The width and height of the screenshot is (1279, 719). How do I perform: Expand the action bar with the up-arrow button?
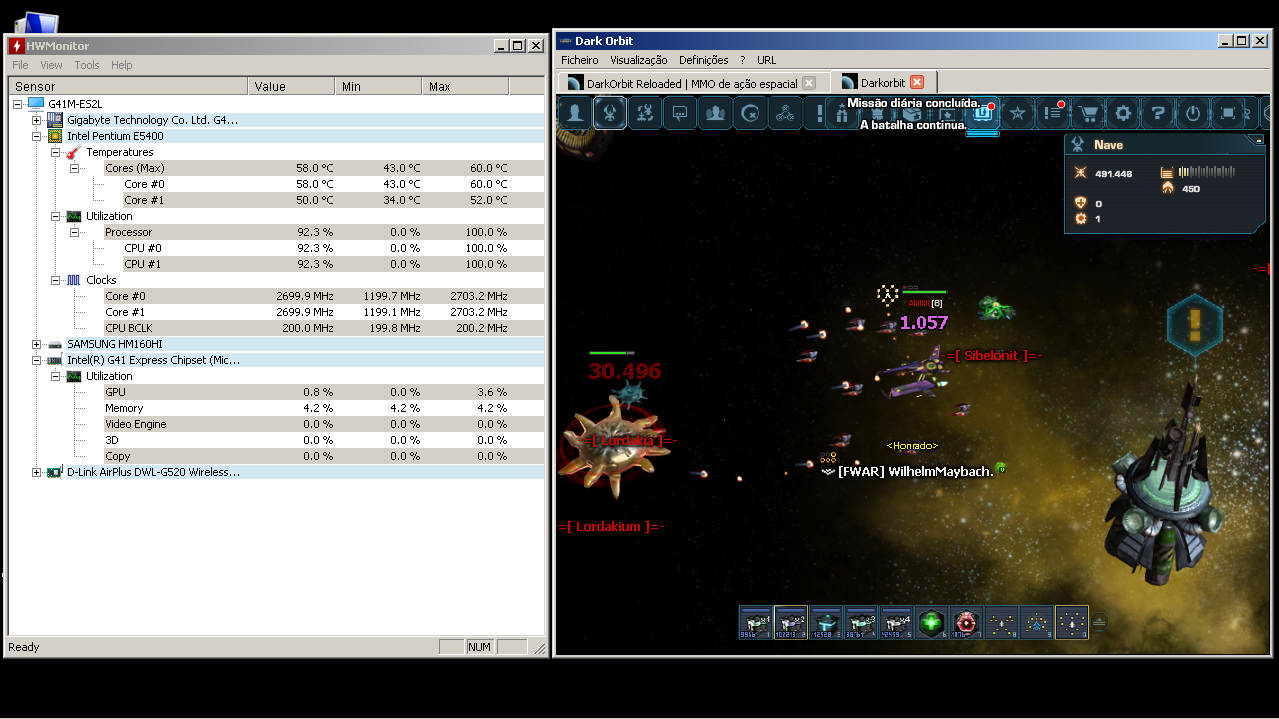pyautogui.click(x=1098, y=622)
